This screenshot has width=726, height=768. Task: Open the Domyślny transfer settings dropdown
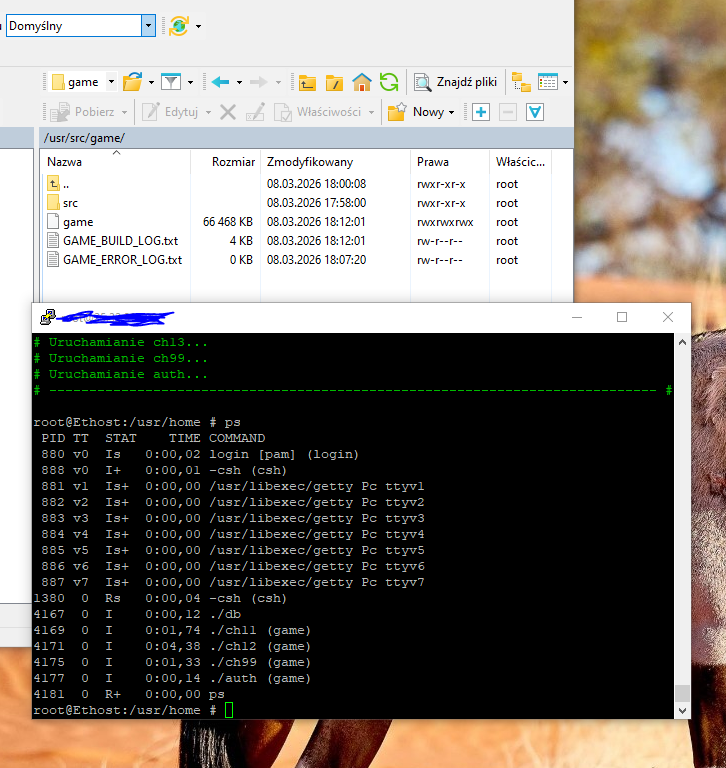pyautogui.click(x=149, y=26)
